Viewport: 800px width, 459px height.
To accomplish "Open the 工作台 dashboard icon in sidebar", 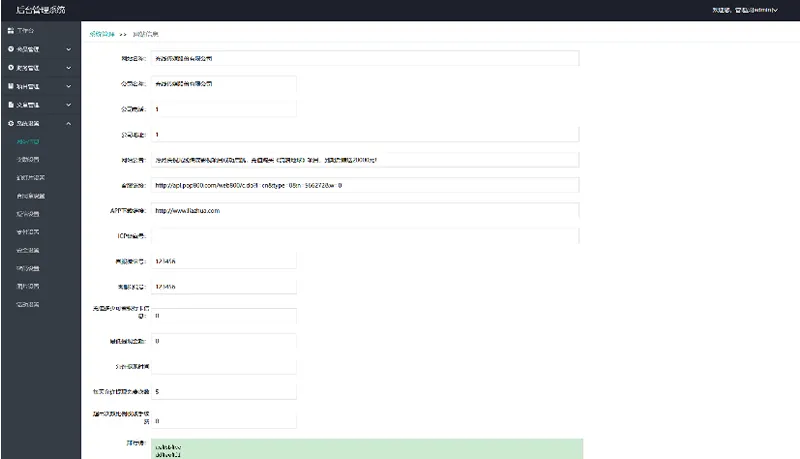I will click(11, 31).
